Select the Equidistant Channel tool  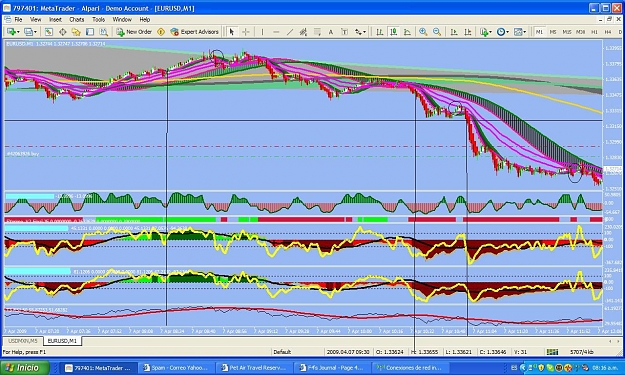[303, 32]
